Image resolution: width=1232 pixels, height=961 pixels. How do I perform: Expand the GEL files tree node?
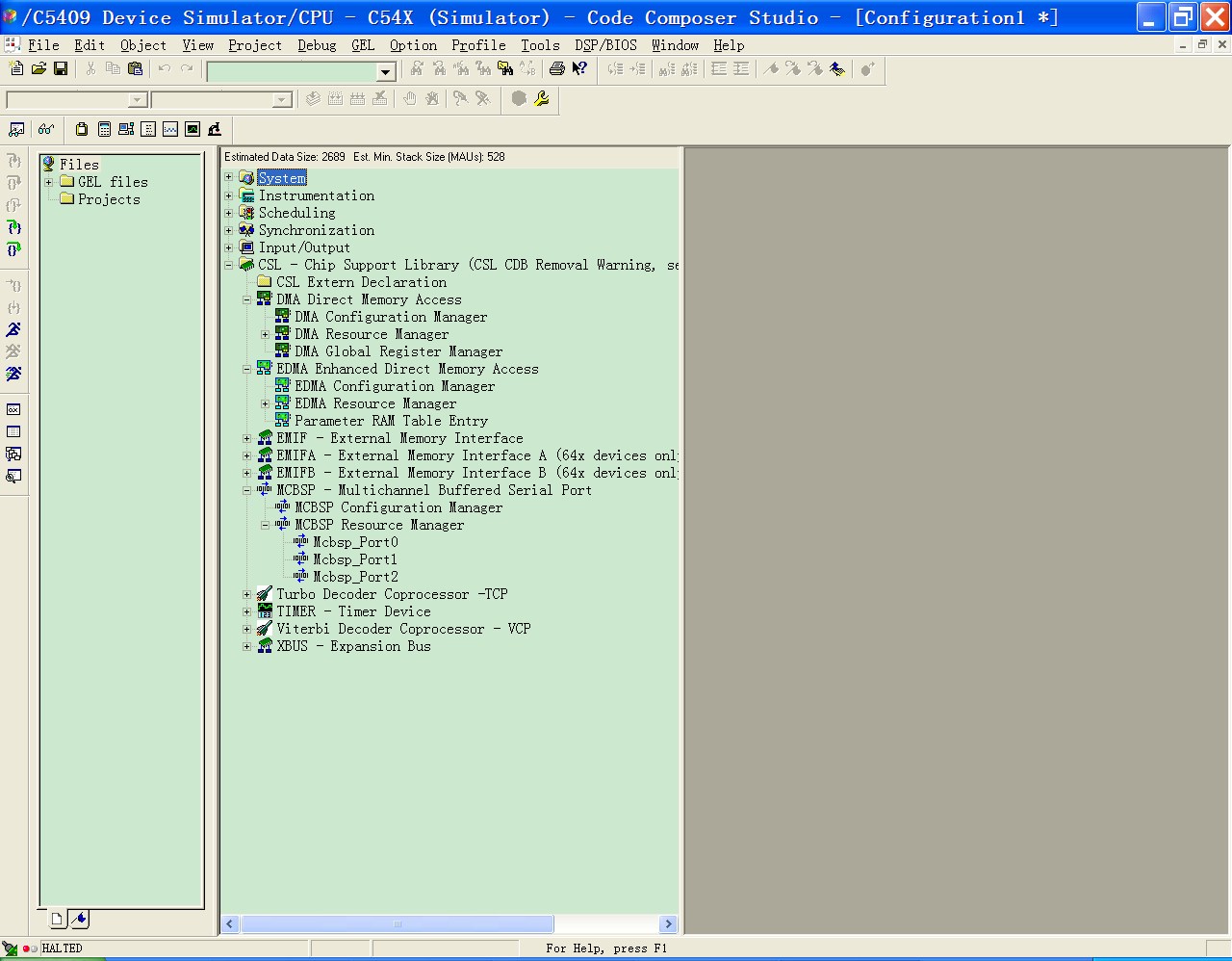coord(48,181)
